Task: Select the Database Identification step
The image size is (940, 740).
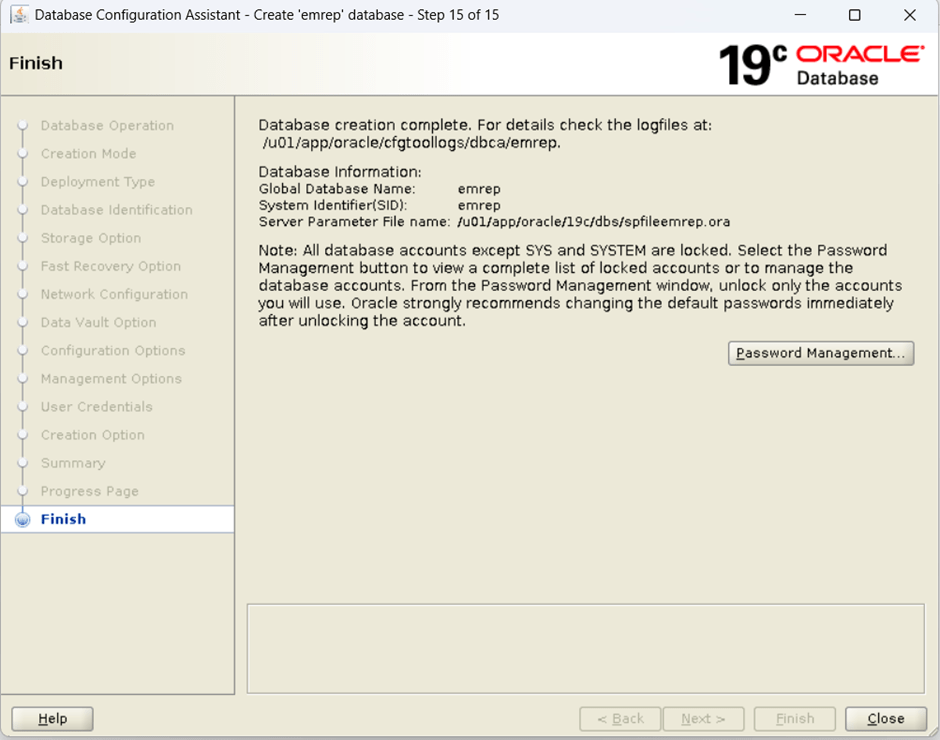Action: pyautogui.click(x=116, y=210)
